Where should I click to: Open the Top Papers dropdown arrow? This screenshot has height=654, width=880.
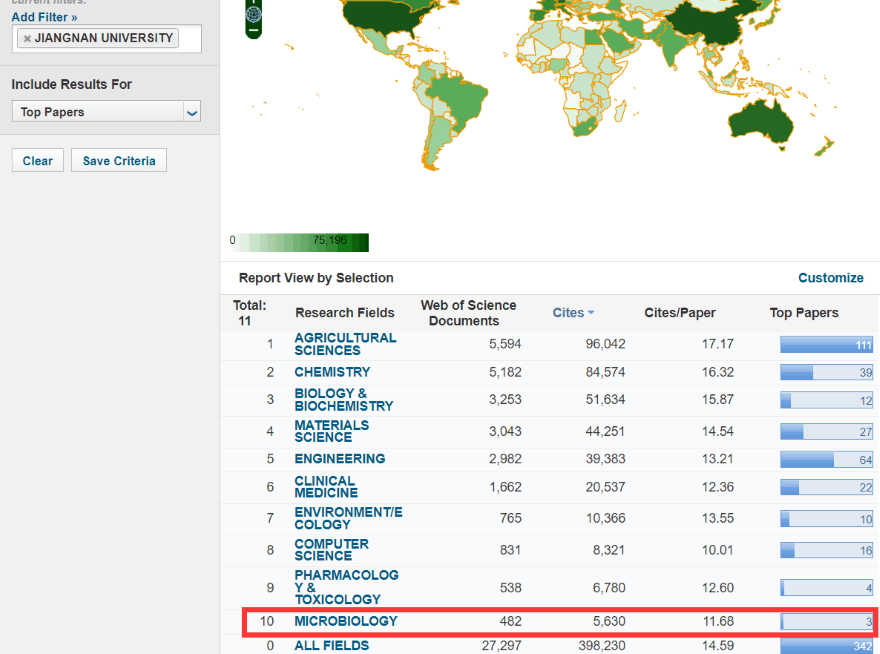192,113
